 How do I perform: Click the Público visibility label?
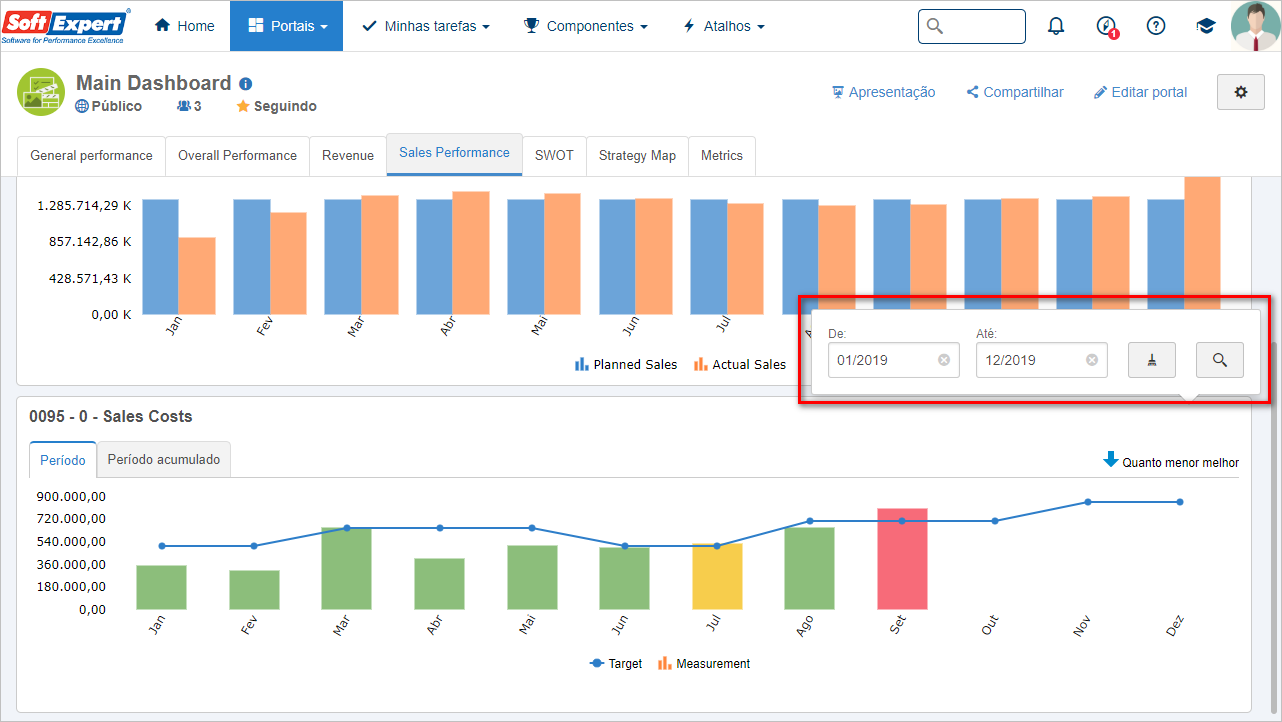point(109,106)
